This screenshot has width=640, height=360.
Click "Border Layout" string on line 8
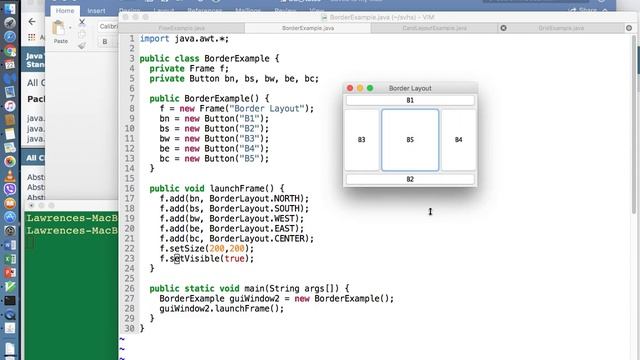coord(267,109)
